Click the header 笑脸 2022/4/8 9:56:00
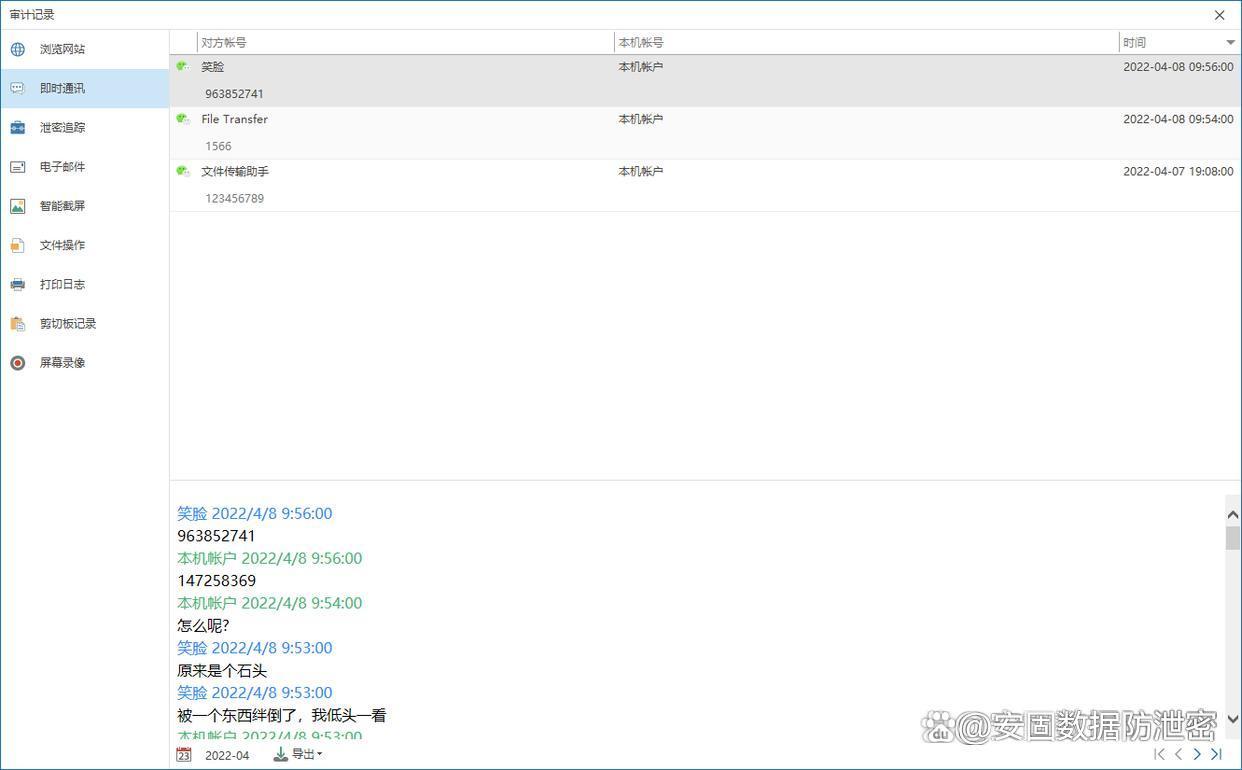The height and width of the screenshot is (770, 1242). pos(254,513)
